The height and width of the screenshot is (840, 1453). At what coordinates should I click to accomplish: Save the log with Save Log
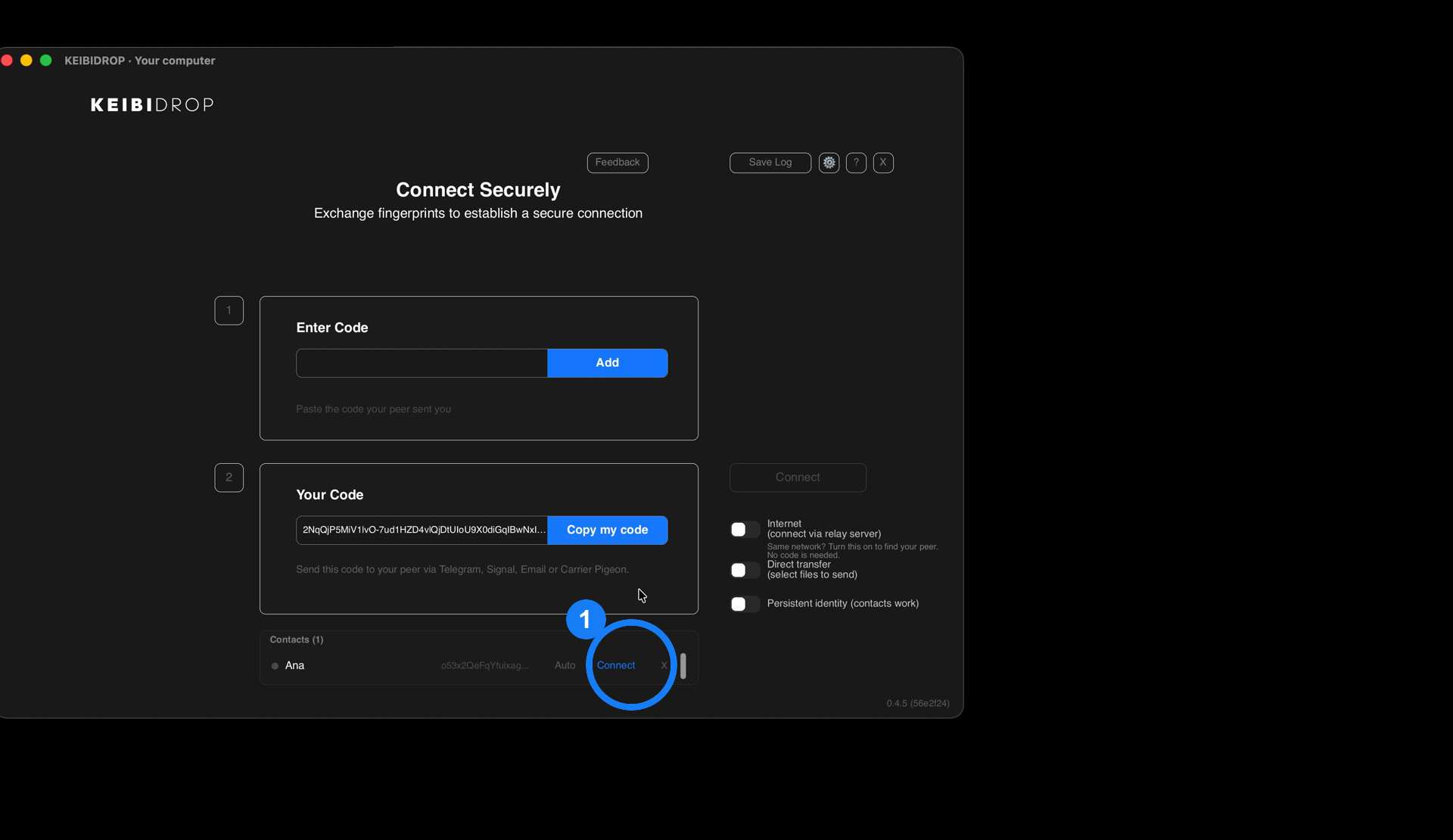point(770,163)
